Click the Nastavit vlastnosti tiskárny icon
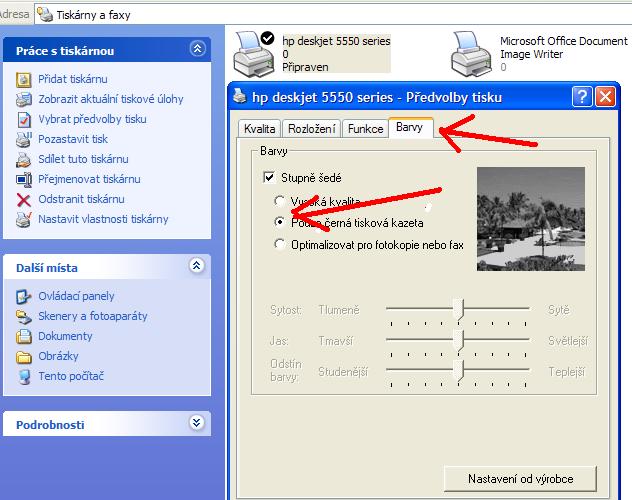The height and width of the screenshot is (500, 632). pos(24,219)
